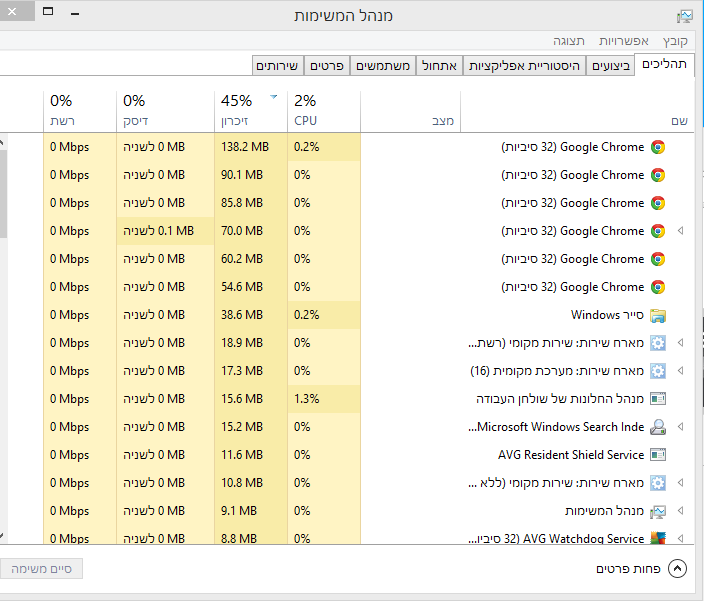Switch to the שירותים tab
704x601 pixels.
coord(277,66)
